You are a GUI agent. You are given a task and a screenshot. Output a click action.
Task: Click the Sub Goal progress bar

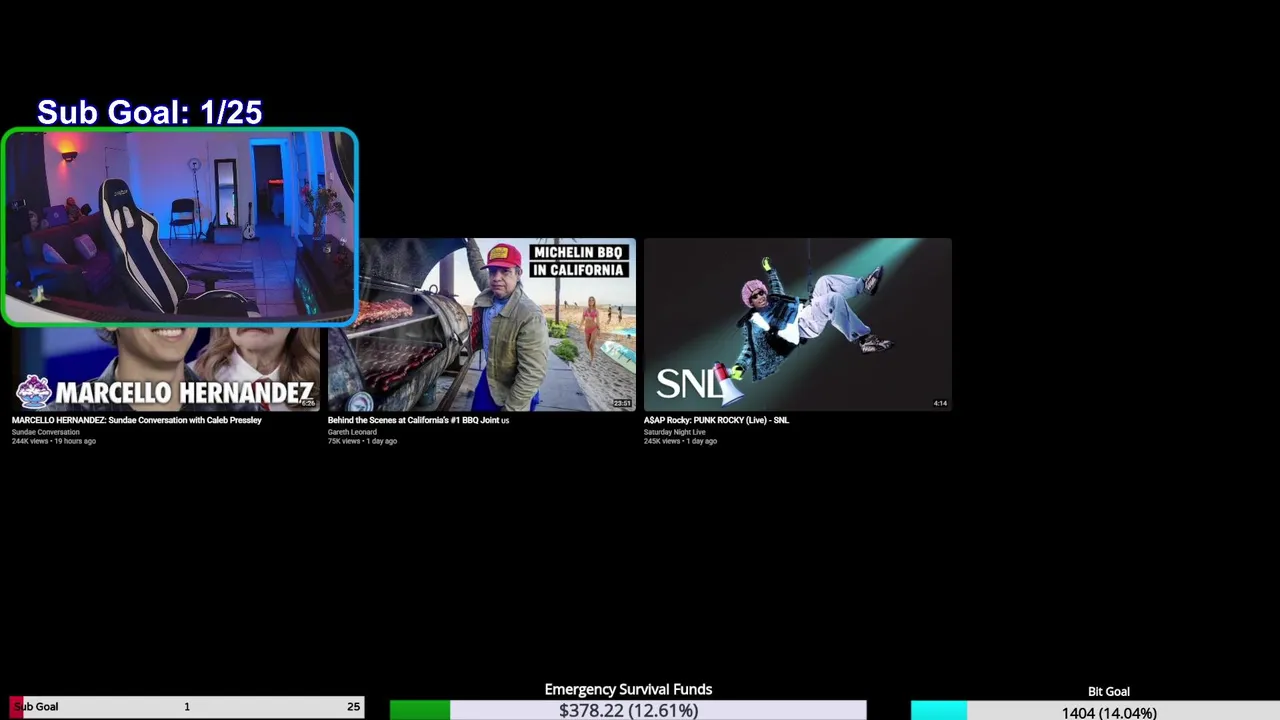tap(187, 706)
